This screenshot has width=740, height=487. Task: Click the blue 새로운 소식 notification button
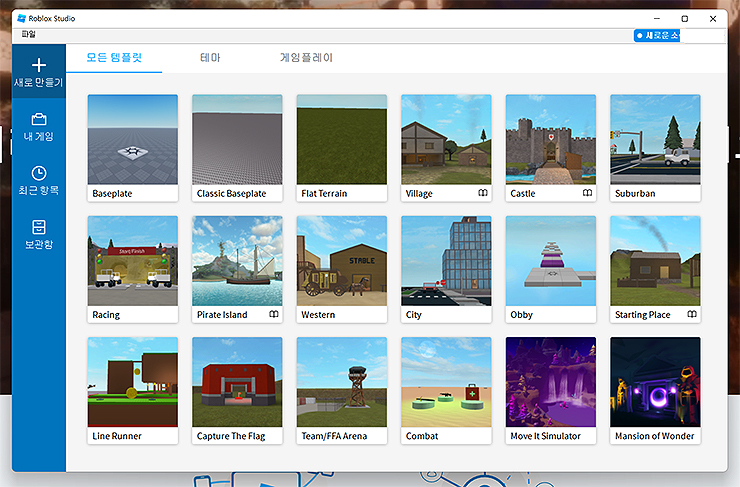(656, 35)
